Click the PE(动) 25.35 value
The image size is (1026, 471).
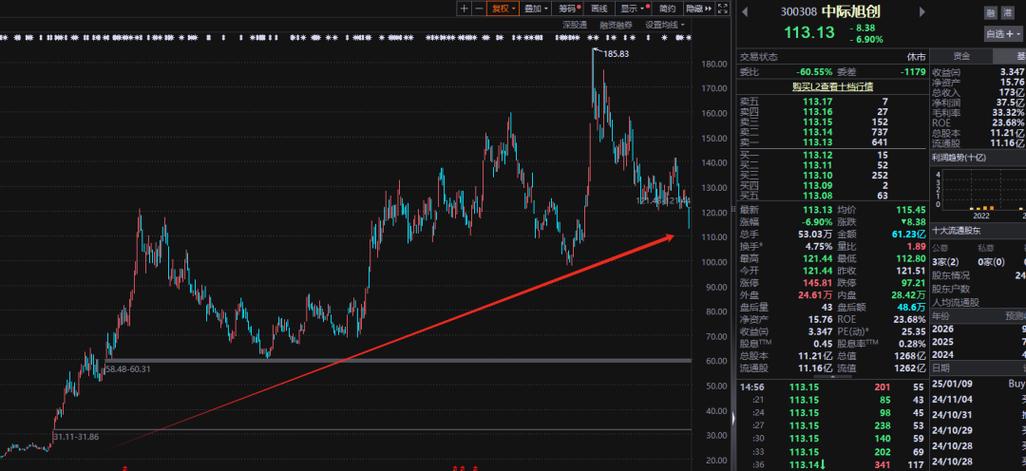(916, 332)
